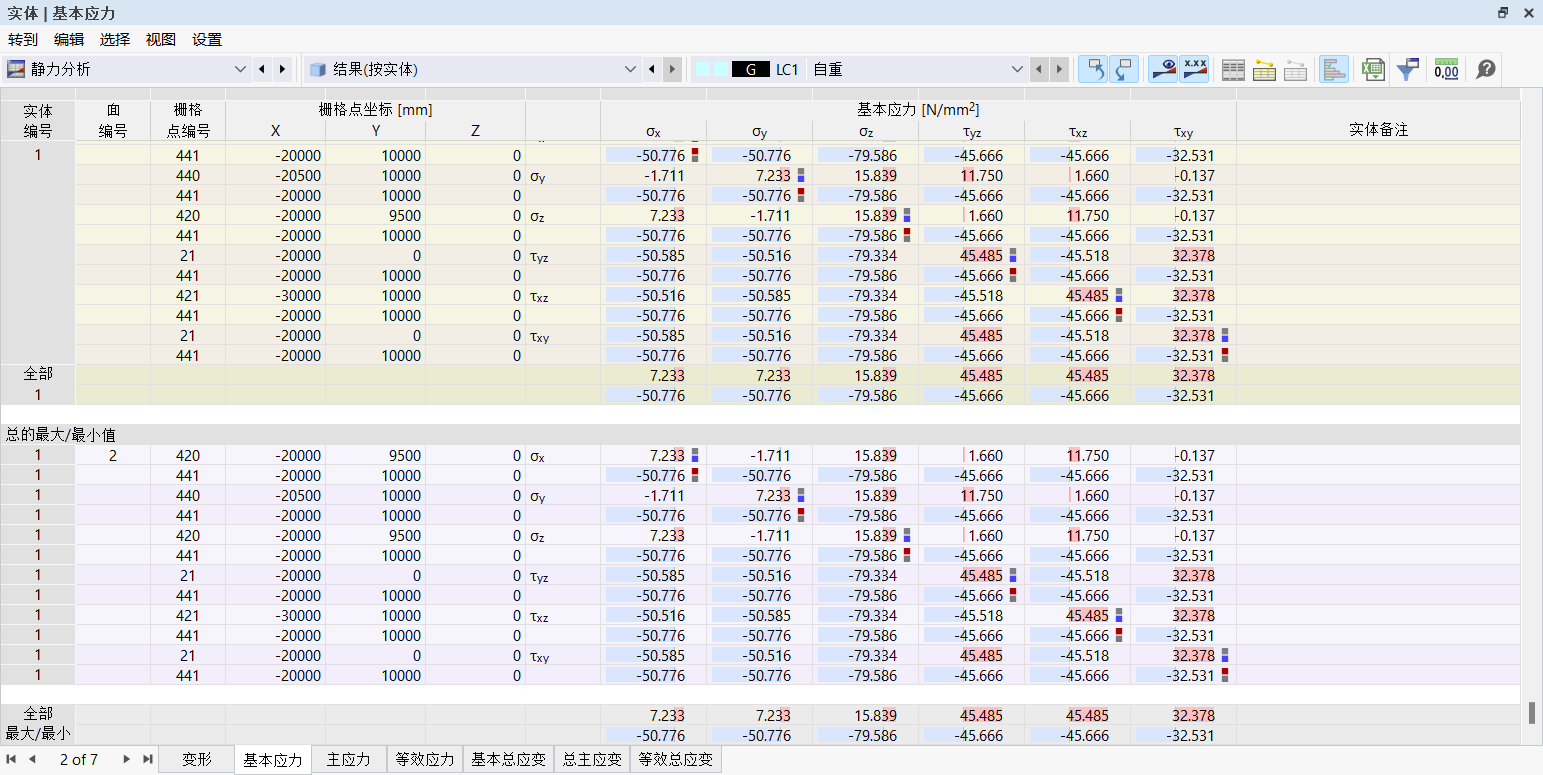Image resolution: width=1543 pixels, height=775 pixels.
Task: Export the table to Excel
Action: click(1372, 69)
